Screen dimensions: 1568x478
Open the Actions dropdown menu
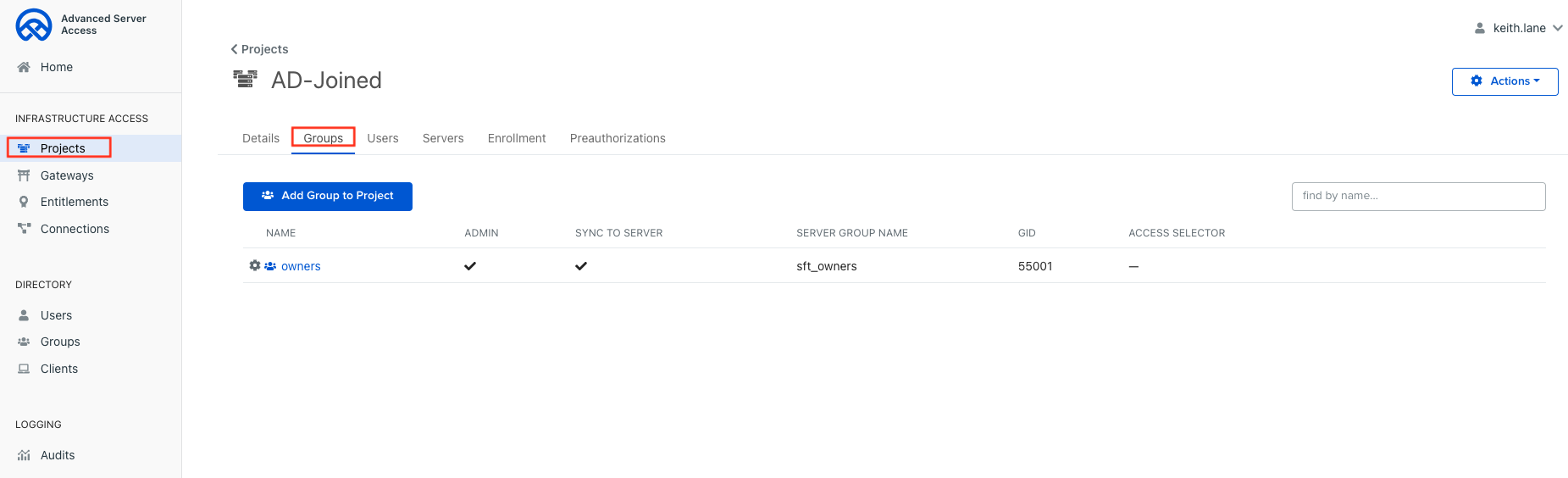[x=1504, y=81]
